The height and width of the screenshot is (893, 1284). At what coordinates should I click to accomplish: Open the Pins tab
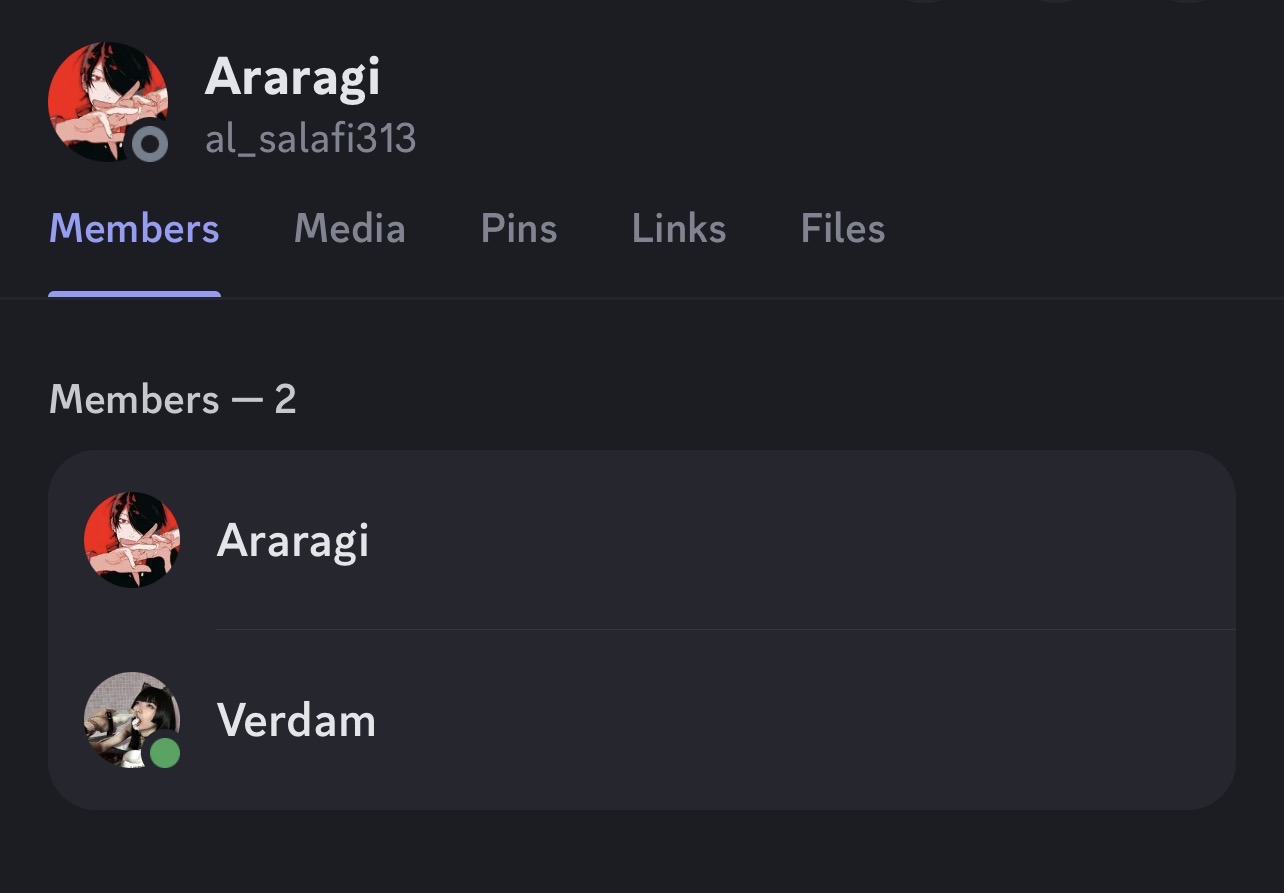click(518, 229)
